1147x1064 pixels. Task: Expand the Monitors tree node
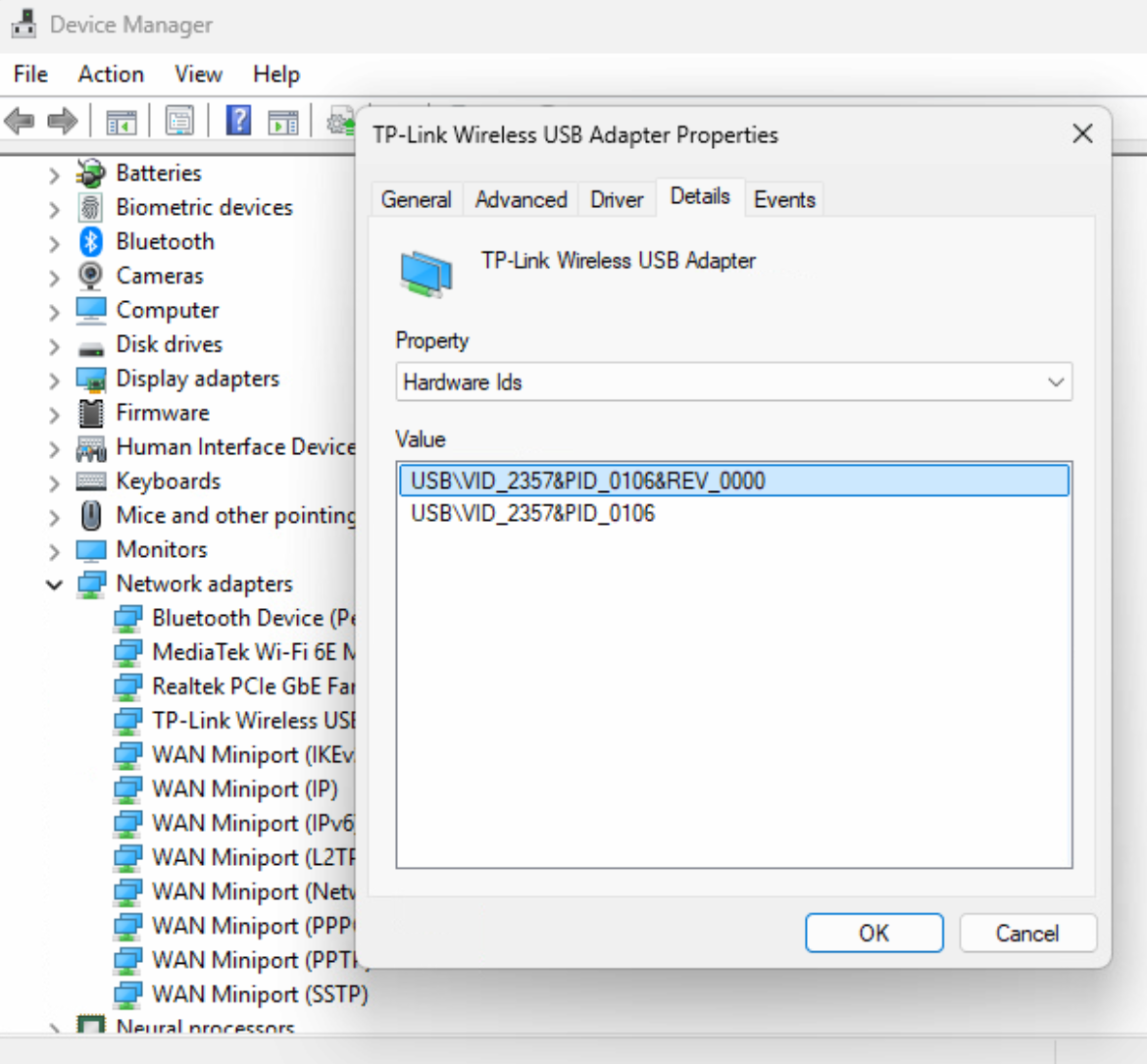click(x=54, y=552)
